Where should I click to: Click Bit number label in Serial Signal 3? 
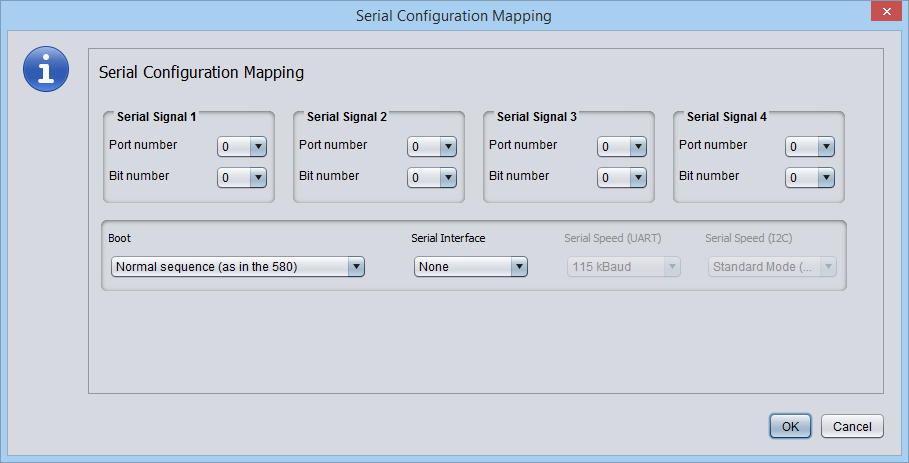pos(519,176)
